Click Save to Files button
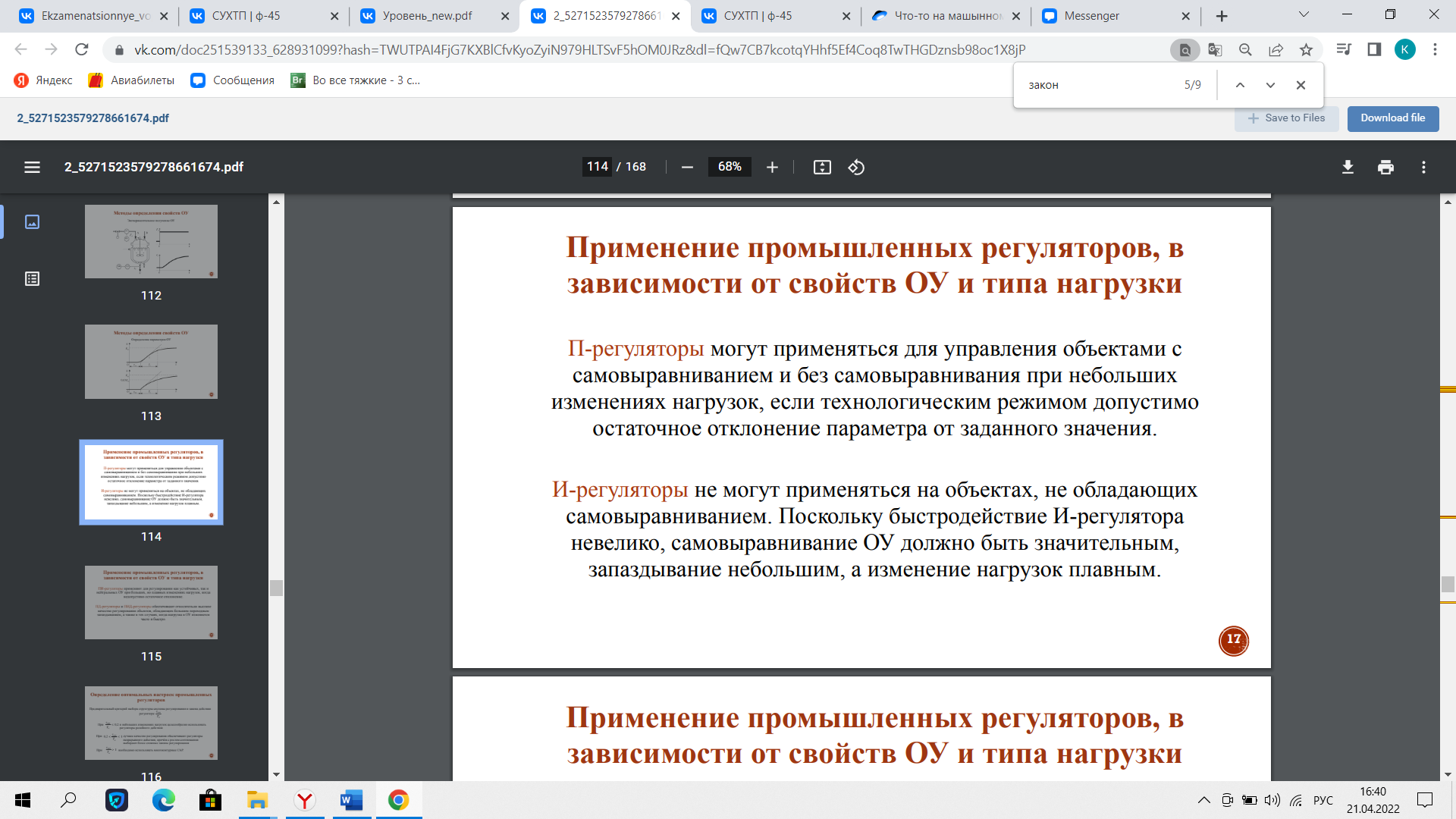Screen dimensions: 1456x819 (x=1287, y=118)
